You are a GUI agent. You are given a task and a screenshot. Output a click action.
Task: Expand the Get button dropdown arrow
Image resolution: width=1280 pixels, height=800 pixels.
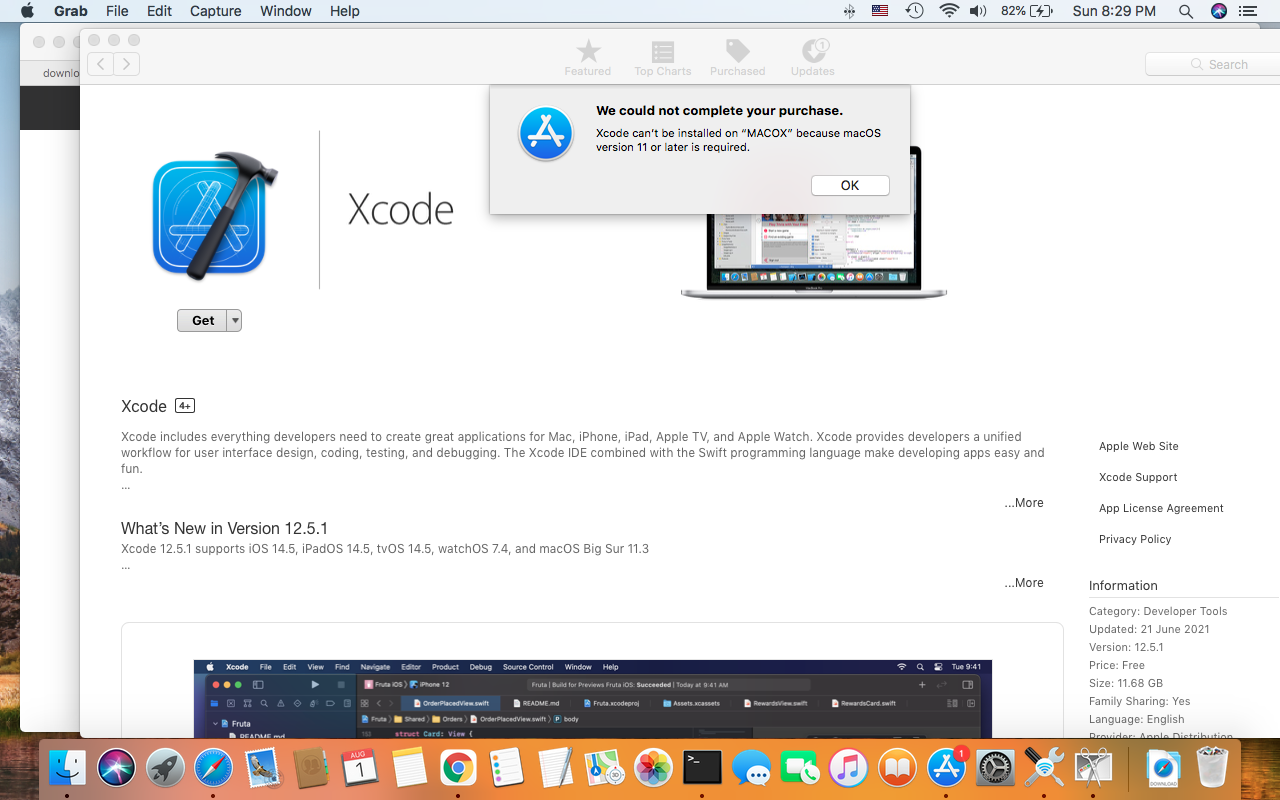234,321
